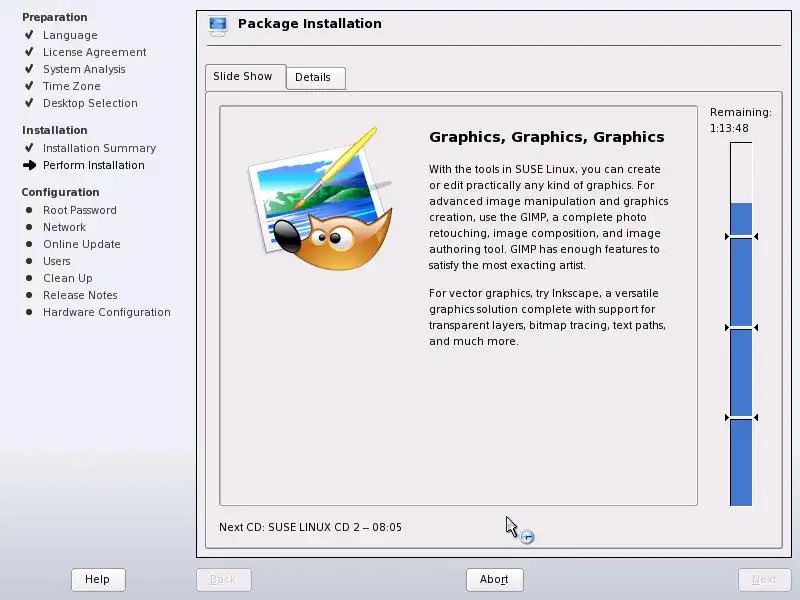Image resolution: width=800 pixels, height=600 pixels.
Task: Click the Remaining time 1:13:48 label
Action: (740, 120)
